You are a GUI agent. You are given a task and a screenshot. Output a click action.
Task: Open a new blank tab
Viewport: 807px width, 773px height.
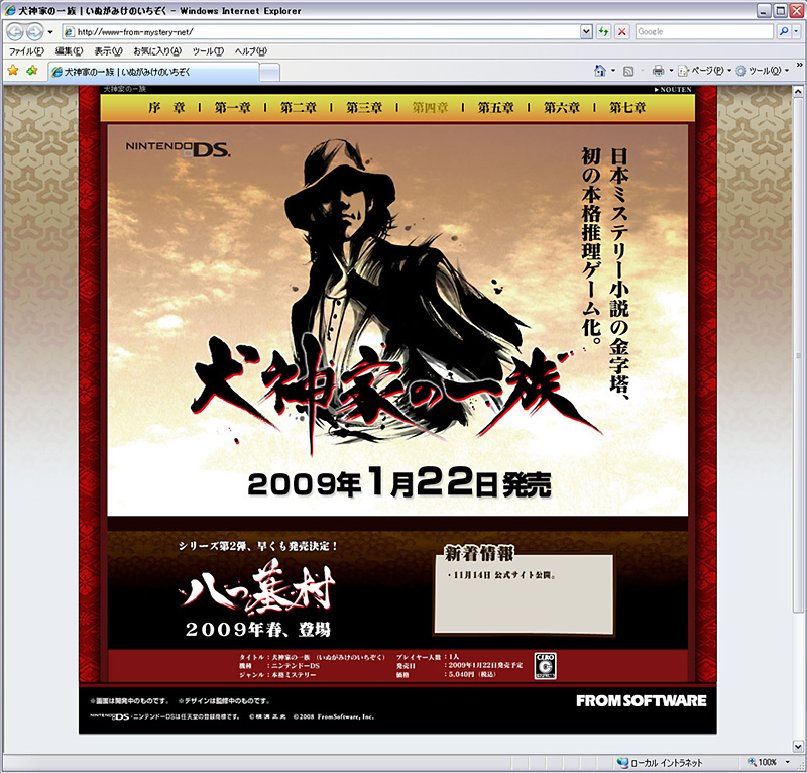(x=269, y=73)
